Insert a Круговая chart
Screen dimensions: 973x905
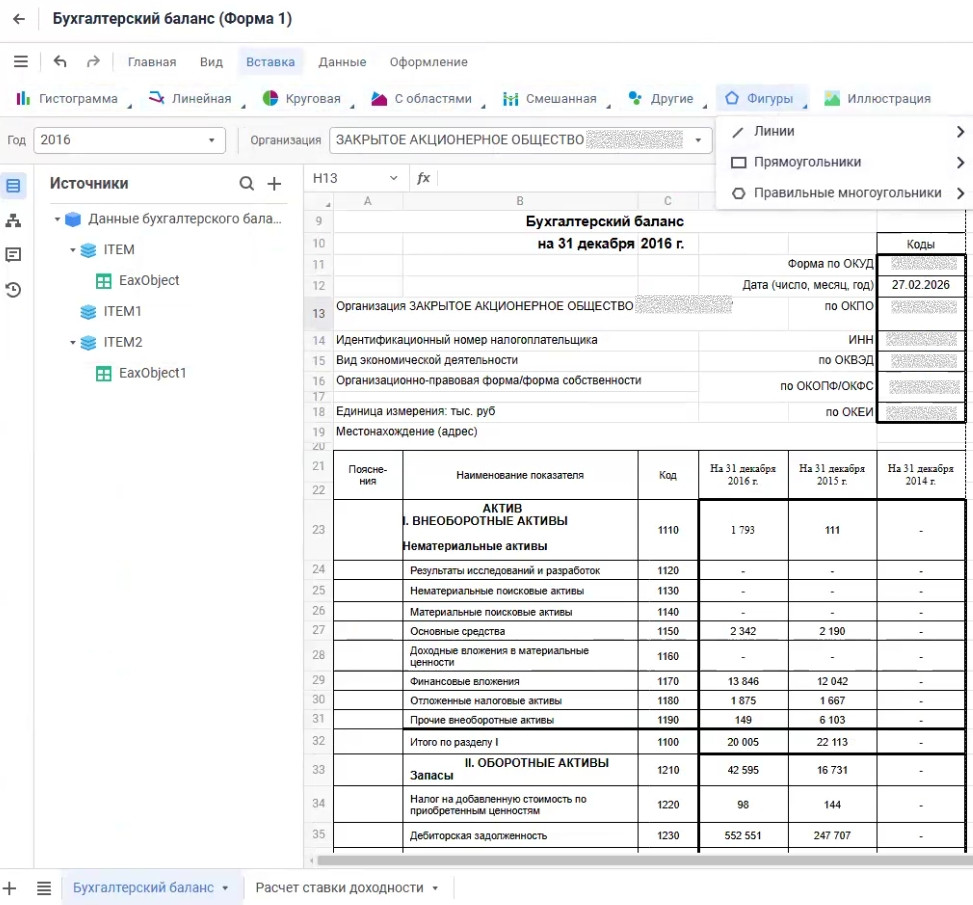pos(308,99)
